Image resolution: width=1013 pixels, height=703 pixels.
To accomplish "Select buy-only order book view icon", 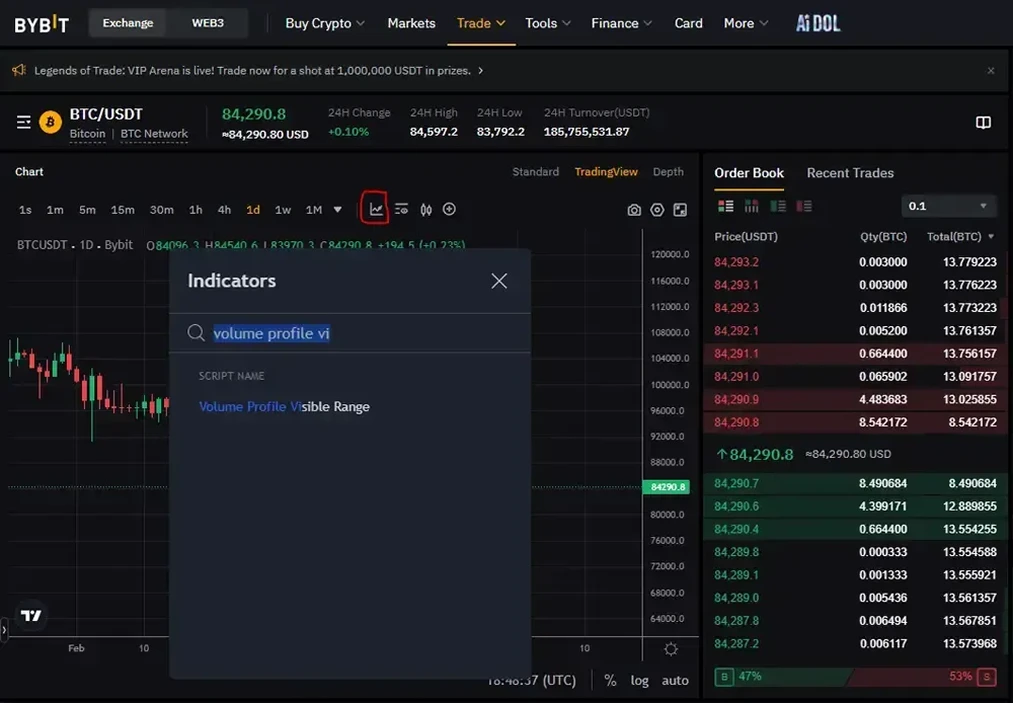I will pos(778,206).
